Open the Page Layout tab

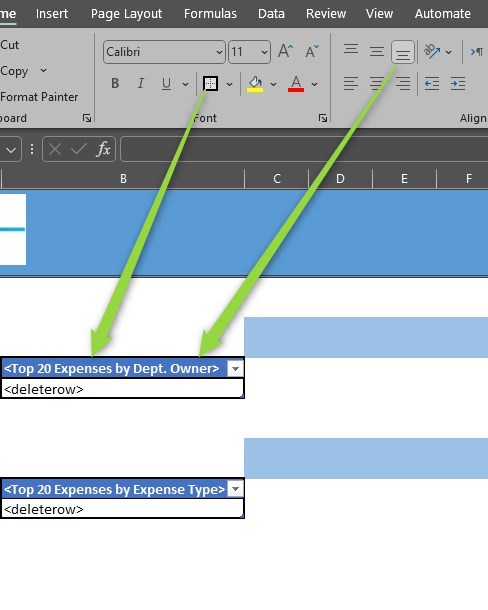[x=126, y=14]
